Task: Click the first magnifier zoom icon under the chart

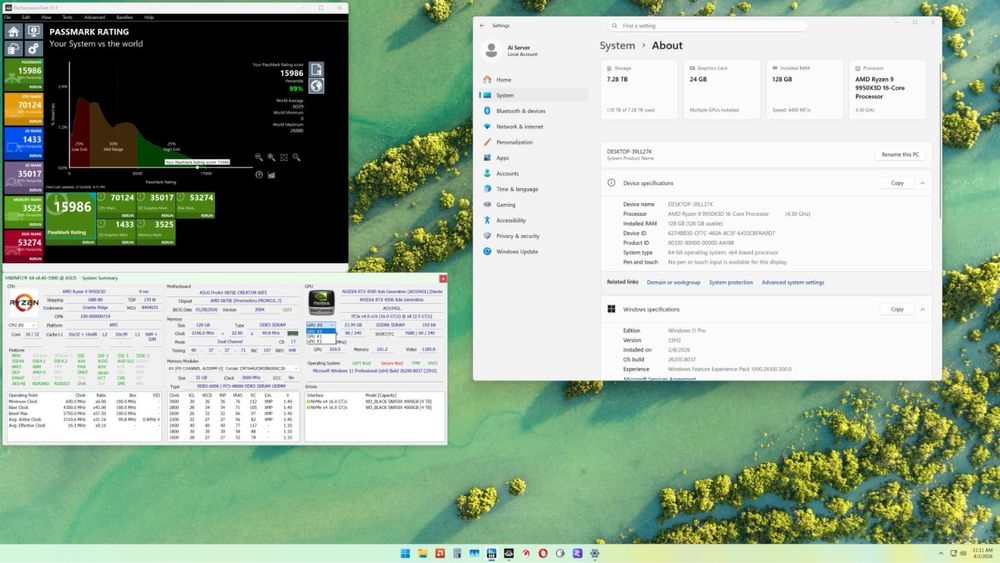Action: 258,157
